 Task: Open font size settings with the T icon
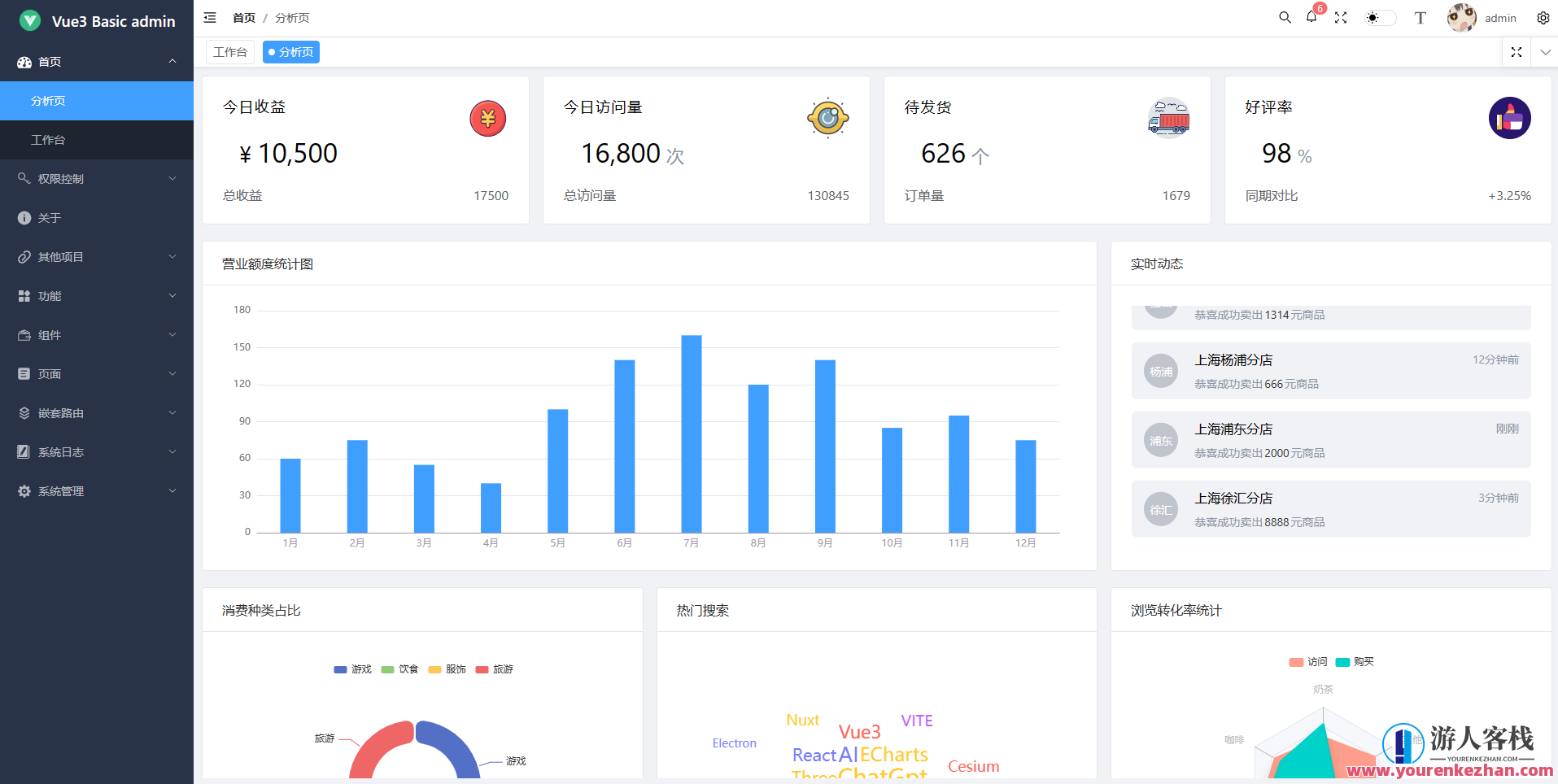pos(1420,17)
